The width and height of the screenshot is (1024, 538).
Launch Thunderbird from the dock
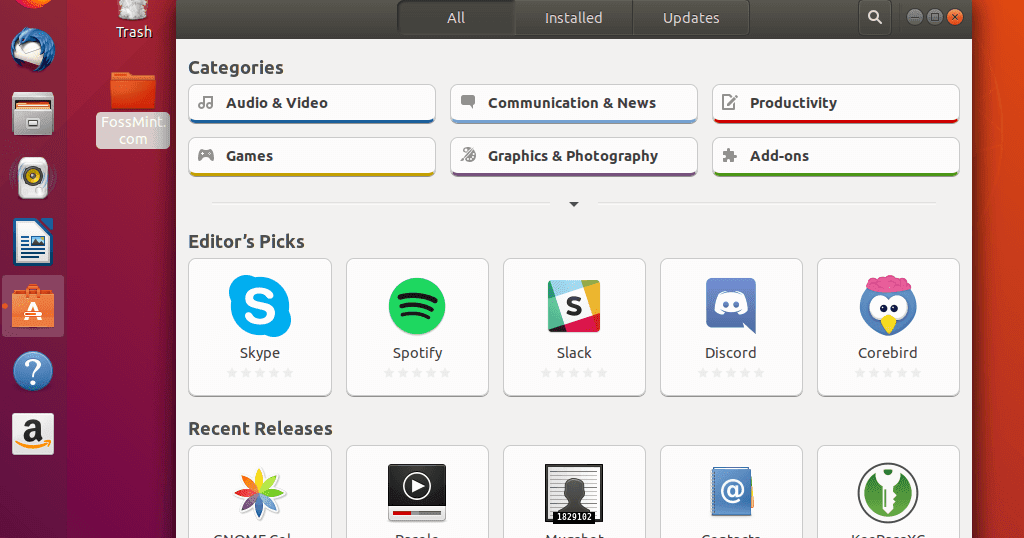point(33,50)
